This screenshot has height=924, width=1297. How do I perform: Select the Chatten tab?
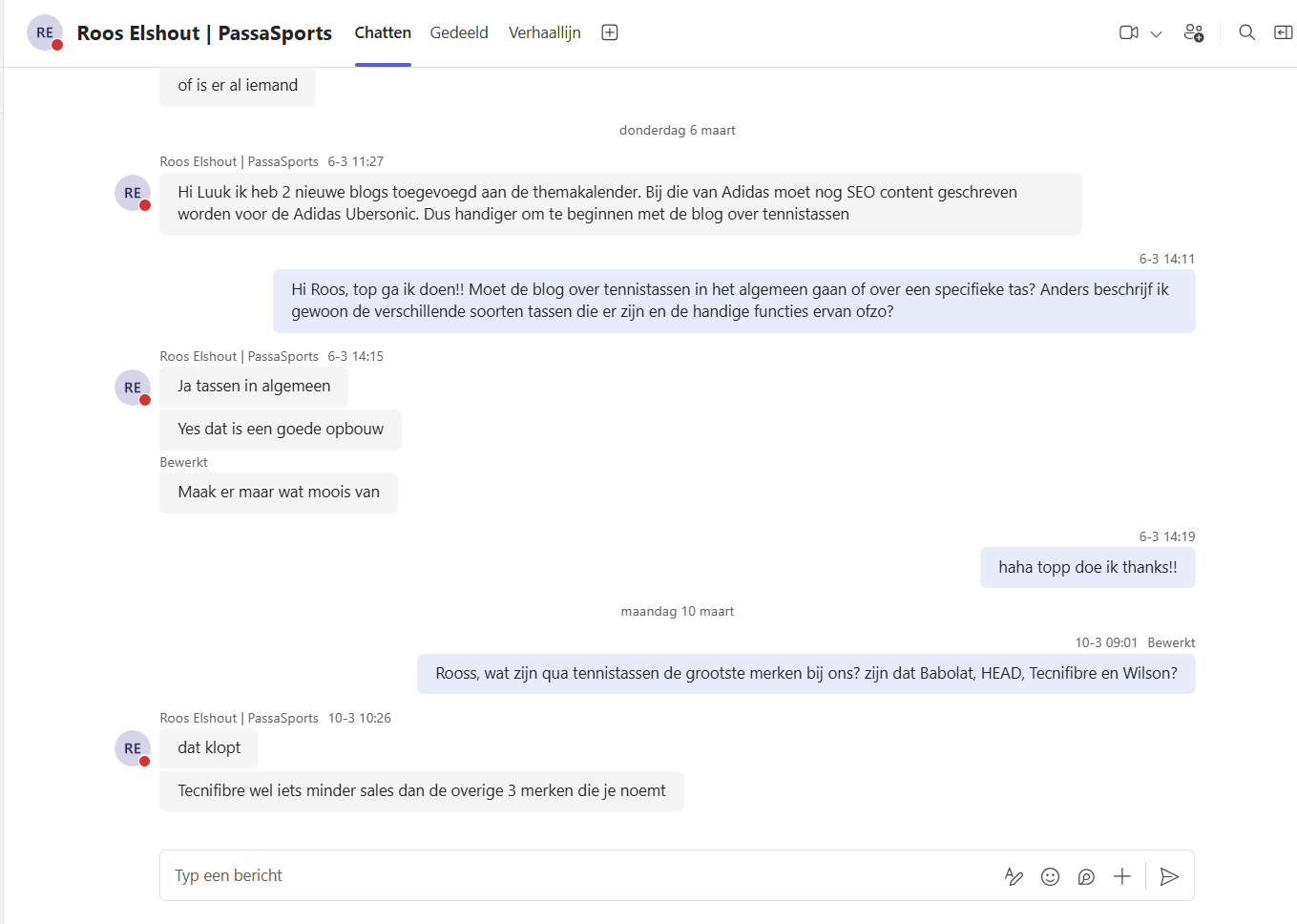[383, 32]
